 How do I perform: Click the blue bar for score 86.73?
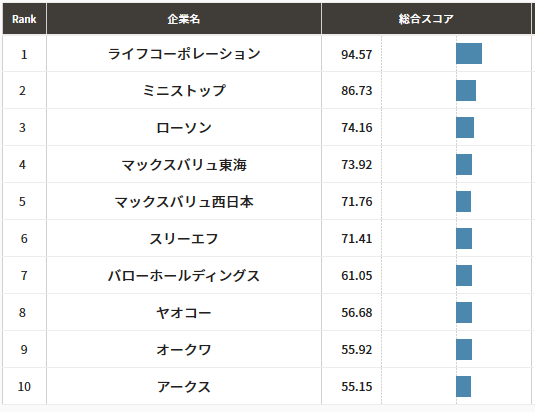466,90
